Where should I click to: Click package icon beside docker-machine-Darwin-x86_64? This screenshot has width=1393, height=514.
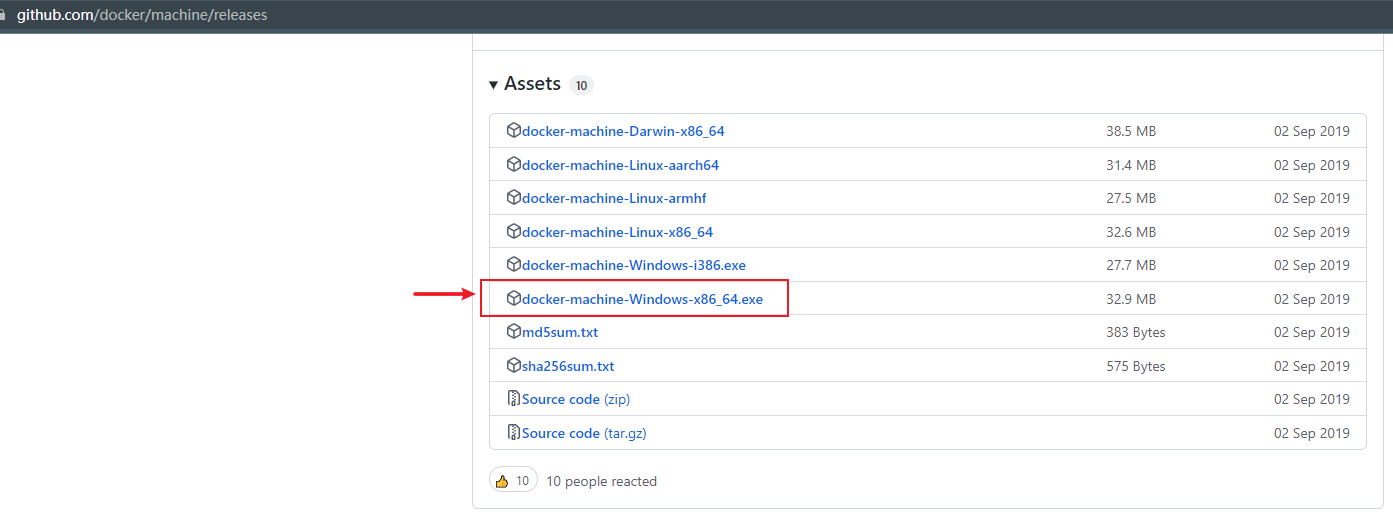pos(514,131)
